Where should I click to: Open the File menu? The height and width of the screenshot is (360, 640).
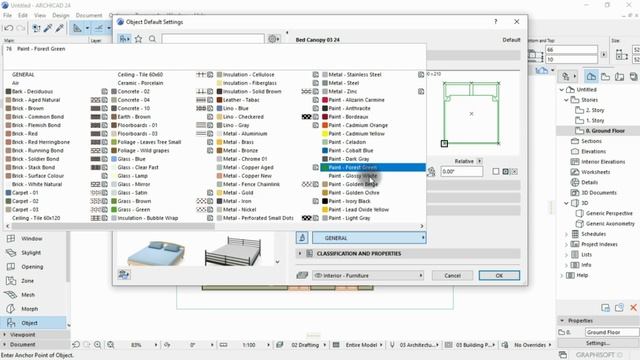7,15
